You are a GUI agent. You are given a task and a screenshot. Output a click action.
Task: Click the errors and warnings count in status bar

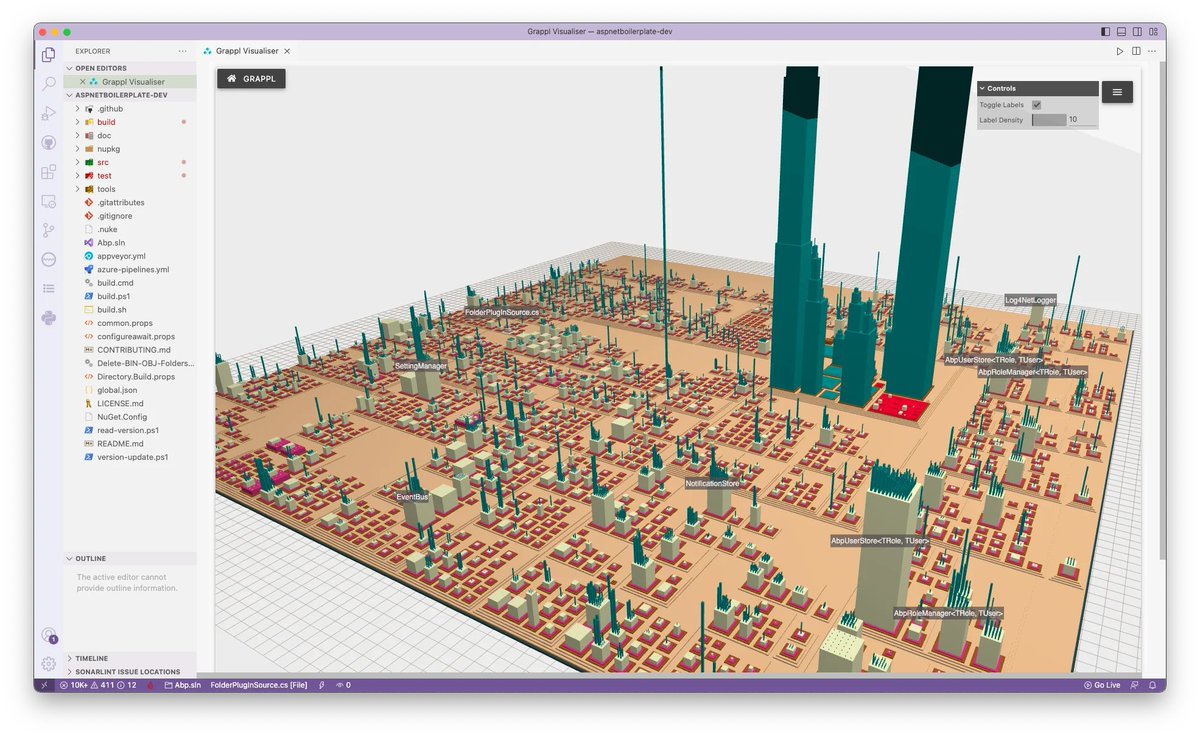pyautogui.click(x=98, y=685)
